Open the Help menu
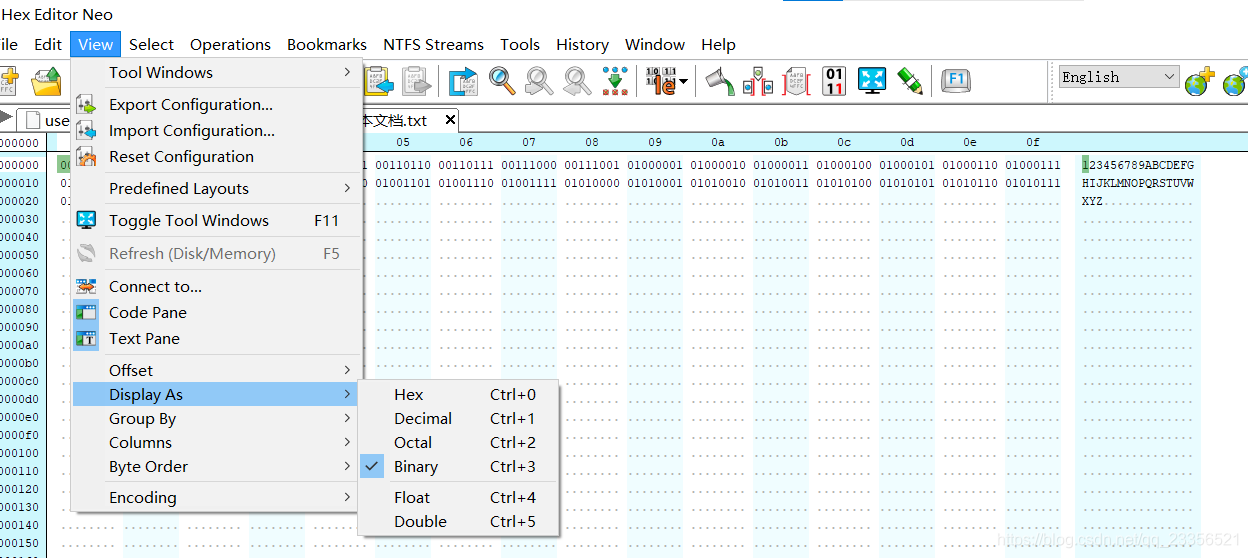Viewport: 1248px width, 558px height. pos(718,44)
